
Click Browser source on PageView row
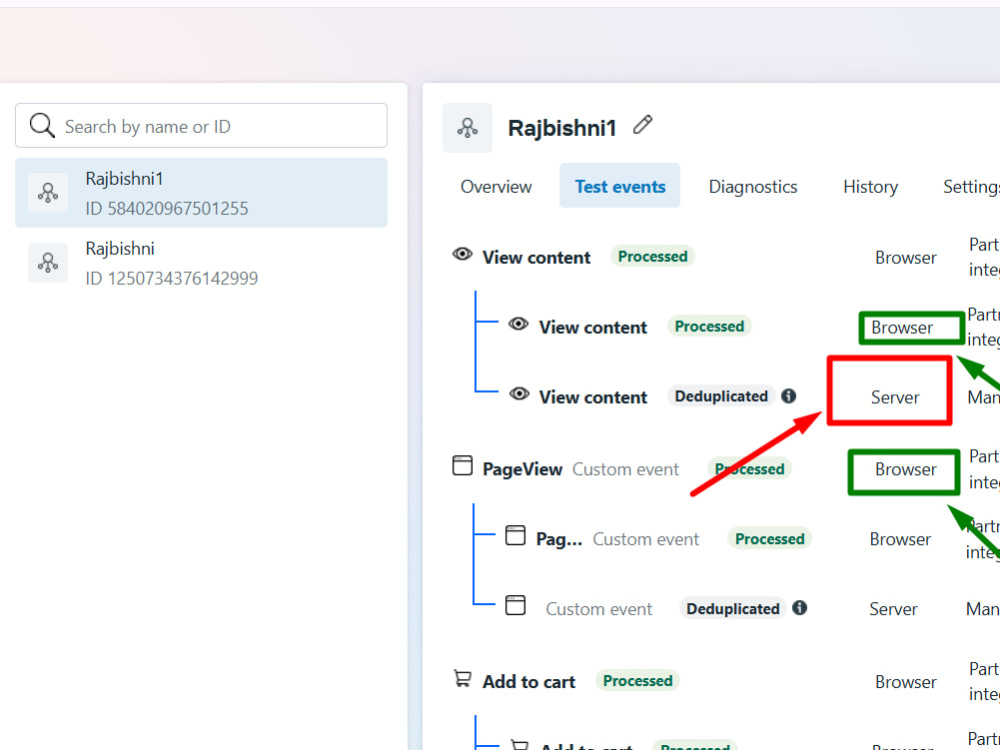[906, 469]
